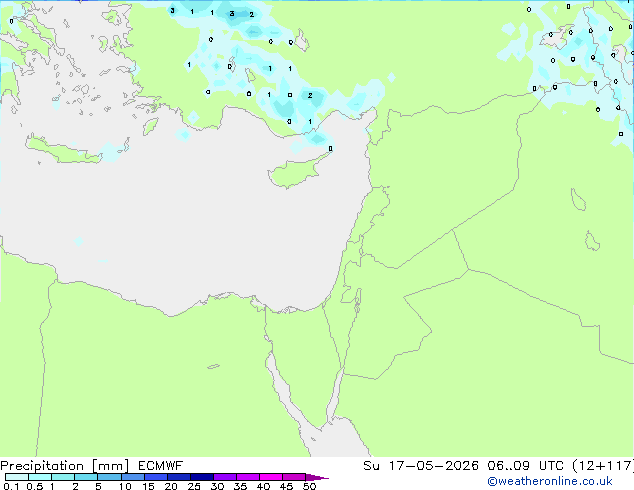Select the 25–30 mm navy legend swatch

pos(201,477)
